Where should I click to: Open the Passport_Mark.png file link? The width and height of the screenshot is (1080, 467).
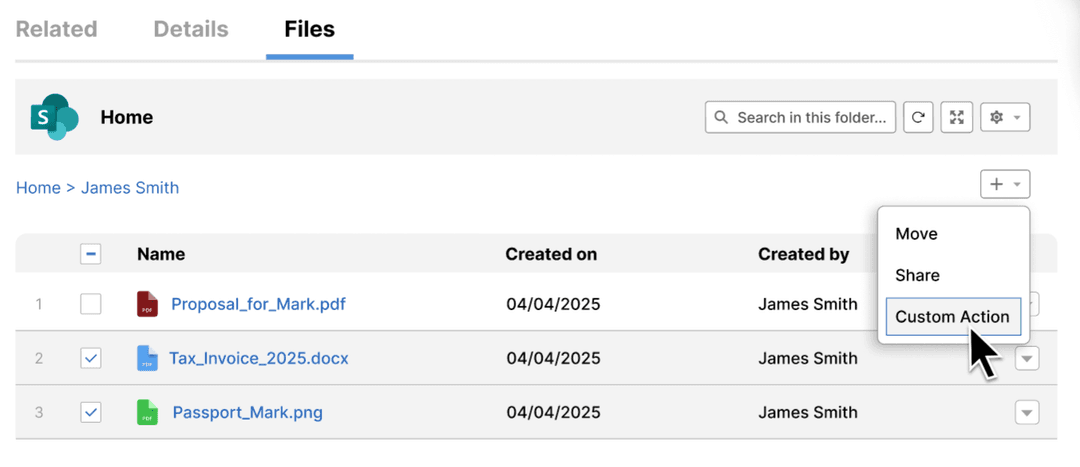coord(247,413)
